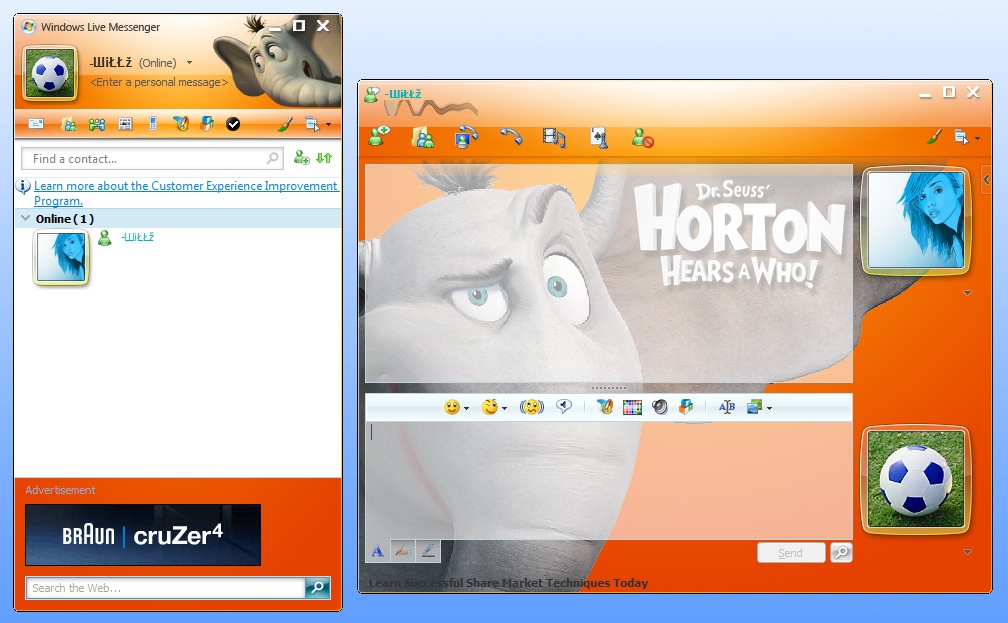Viewport: 1008px width, 623px height.
Task: Collapse the Online (1) group
Action: (26, 219)
